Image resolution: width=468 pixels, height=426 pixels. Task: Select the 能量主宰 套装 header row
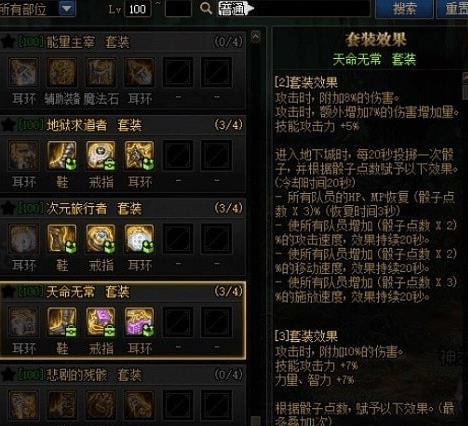123,42
